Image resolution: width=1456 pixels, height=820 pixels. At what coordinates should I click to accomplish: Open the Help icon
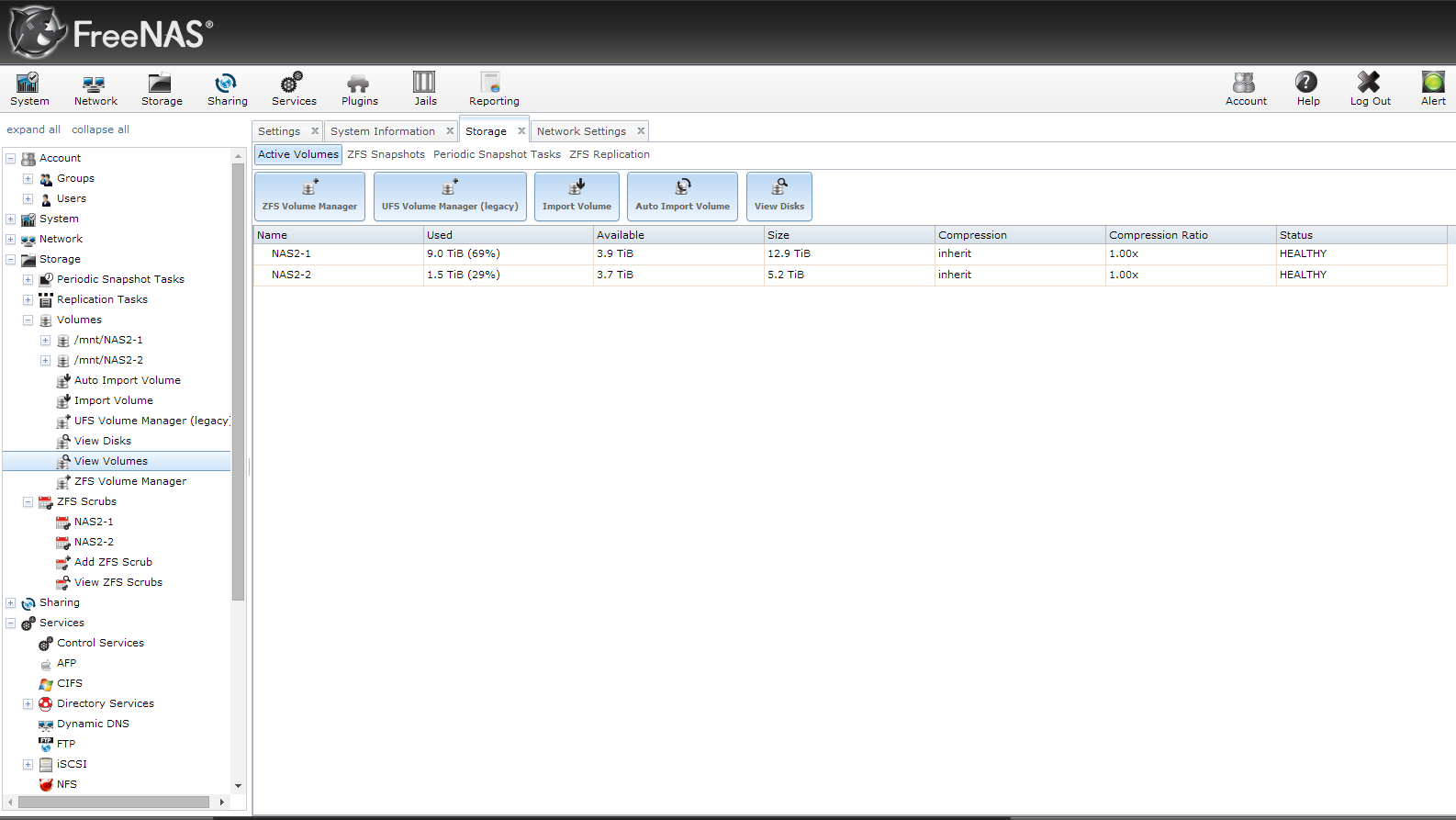[1307, 89]
